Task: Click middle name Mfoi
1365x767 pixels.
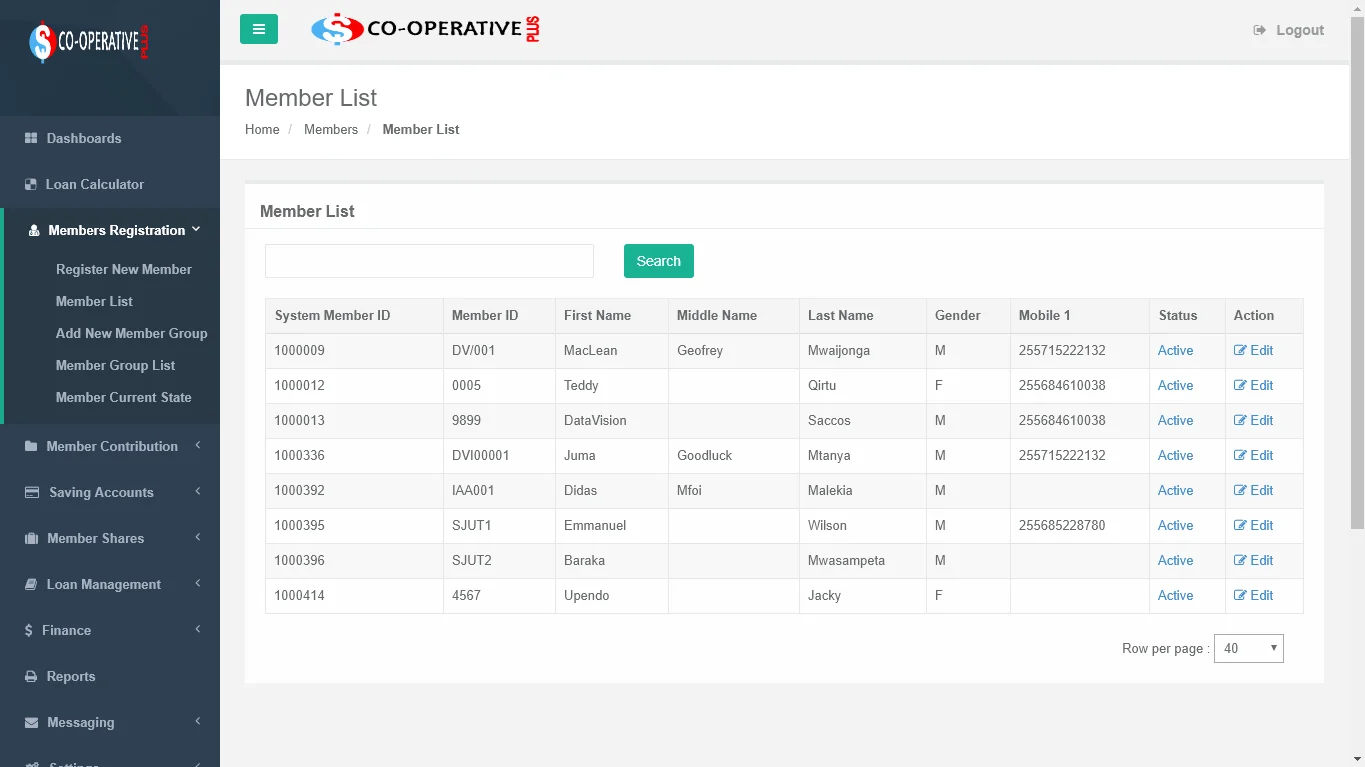Action: coord(689,490)
